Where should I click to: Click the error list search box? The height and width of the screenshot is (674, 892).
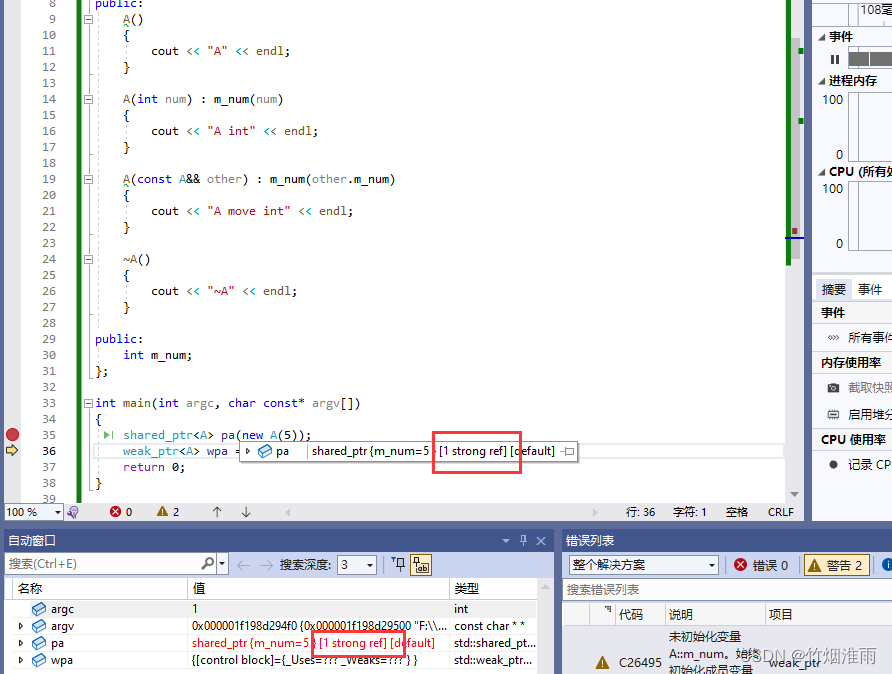pos(728,590)
